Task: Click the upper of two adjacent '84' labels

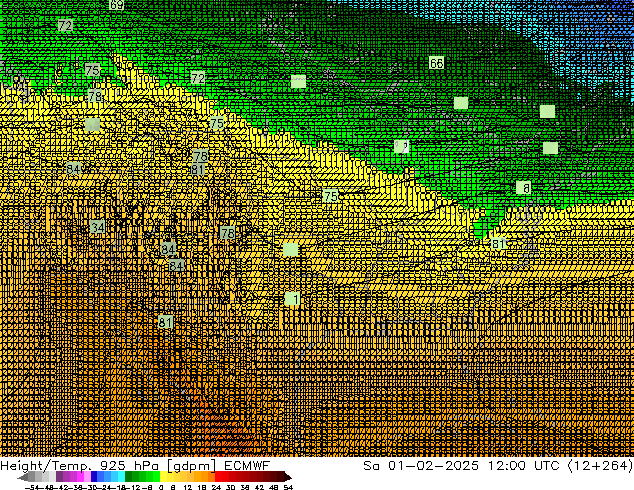Action: (x=168, y=249)
